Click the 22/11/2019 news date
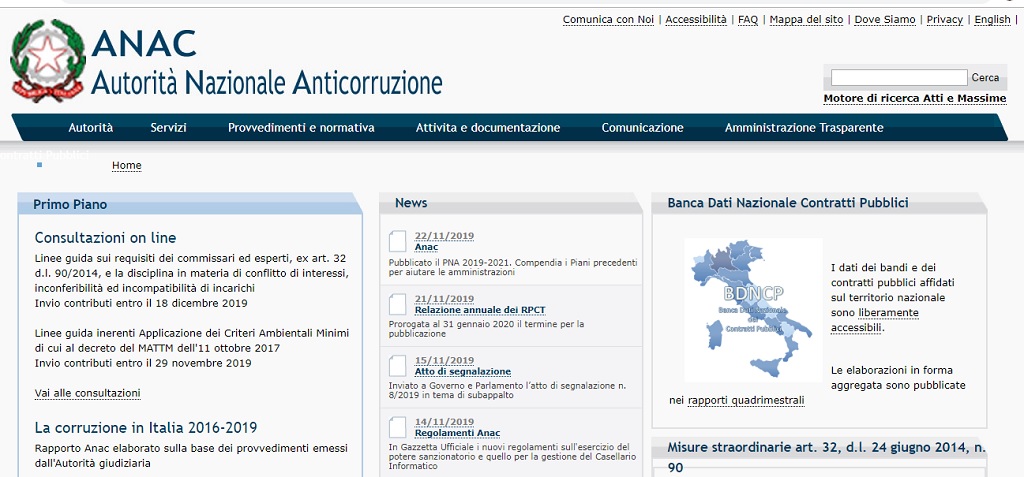The height and width of the screenshot is (477, 1024). (444, 237)
